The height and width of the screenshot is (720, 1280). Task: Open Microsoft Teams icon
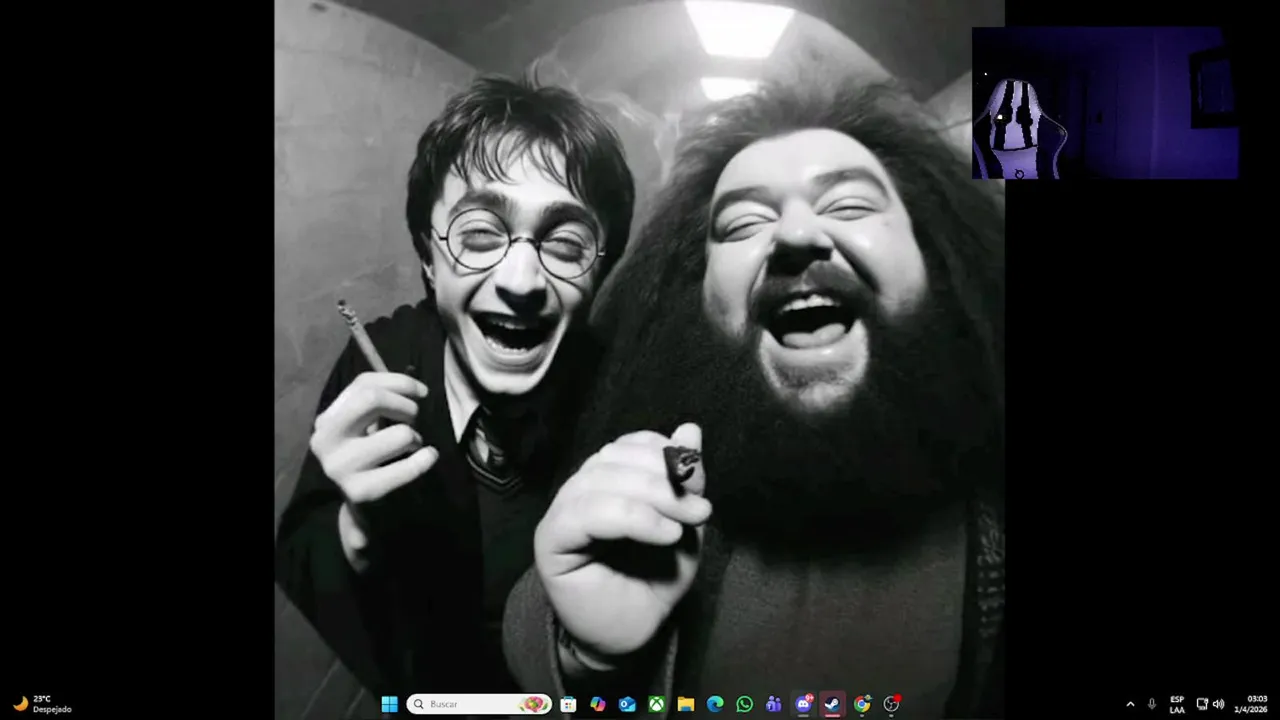774,704
